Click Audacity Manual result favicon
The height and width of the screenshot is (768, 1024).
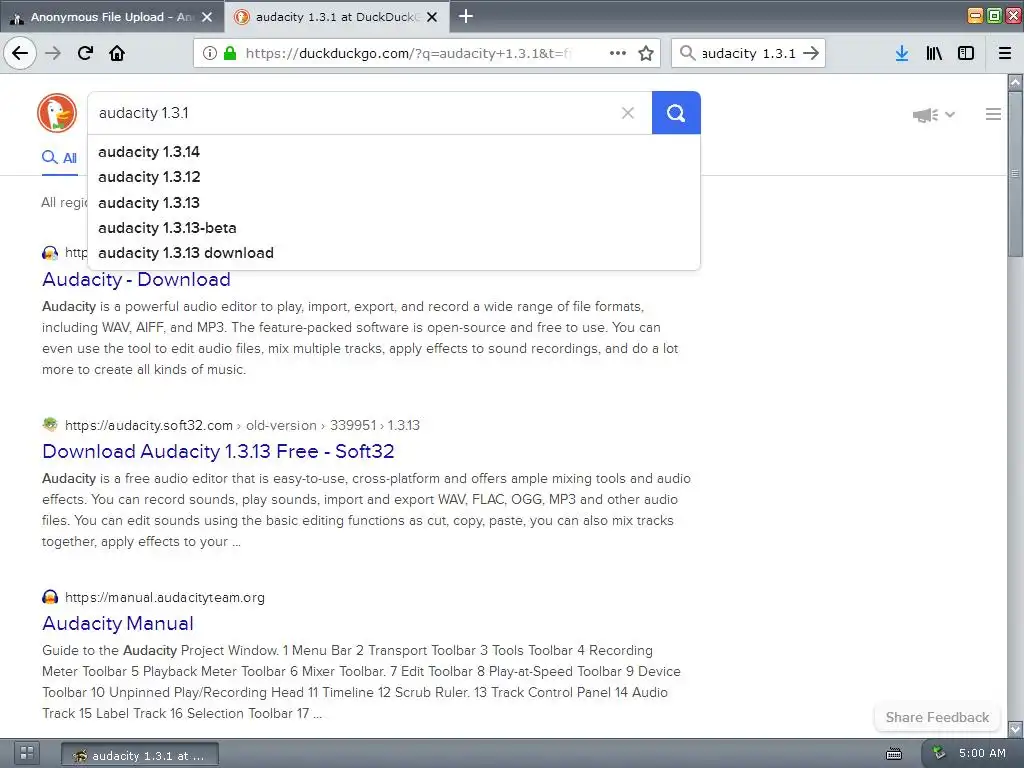pyautogui.click(x=50, y=597)
